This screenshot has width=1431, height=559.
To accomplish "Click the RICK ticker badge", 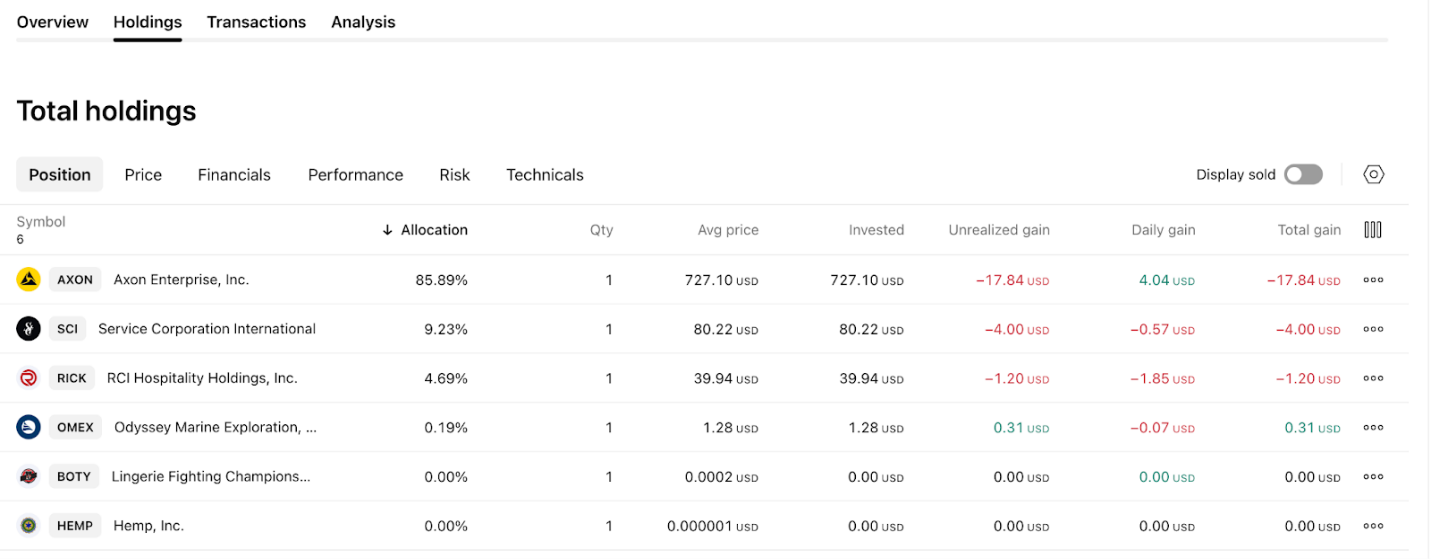I will 72,378.
